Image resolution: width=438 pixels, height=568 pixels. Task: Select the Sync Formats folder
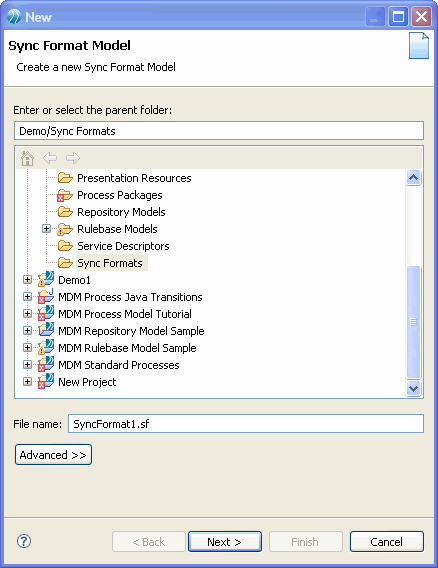point(110,263)
